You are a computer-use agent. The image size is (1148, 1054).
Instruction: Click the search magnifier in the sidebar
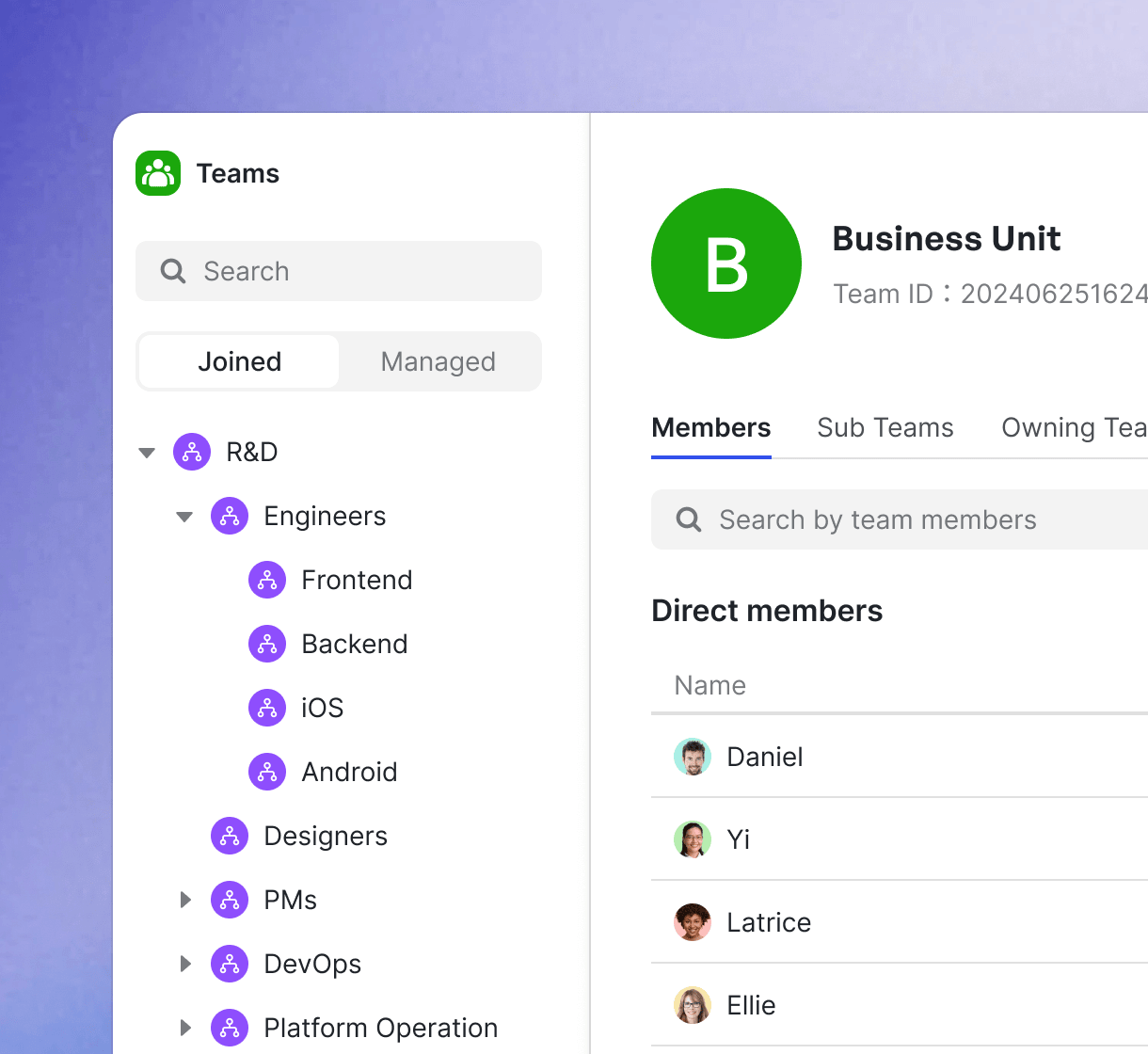[x=172, y=271]
